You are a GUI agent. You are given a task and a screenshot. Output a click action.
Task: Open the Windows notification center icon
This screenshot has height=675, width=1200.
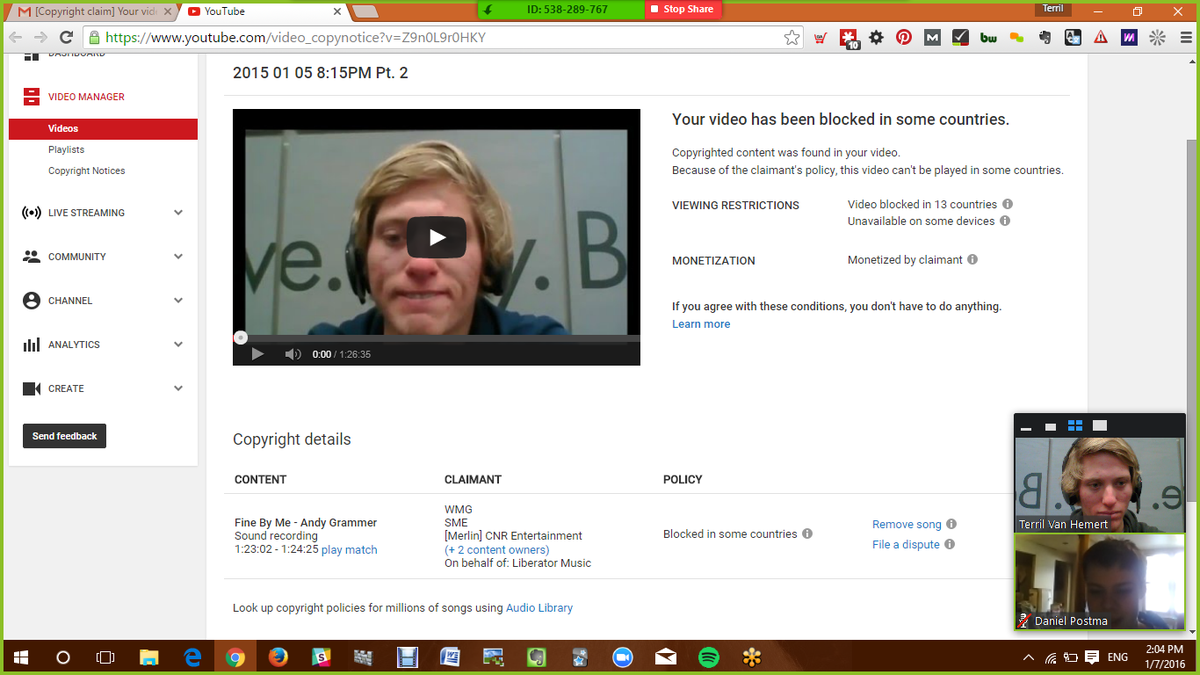[x=1091, y=657]
